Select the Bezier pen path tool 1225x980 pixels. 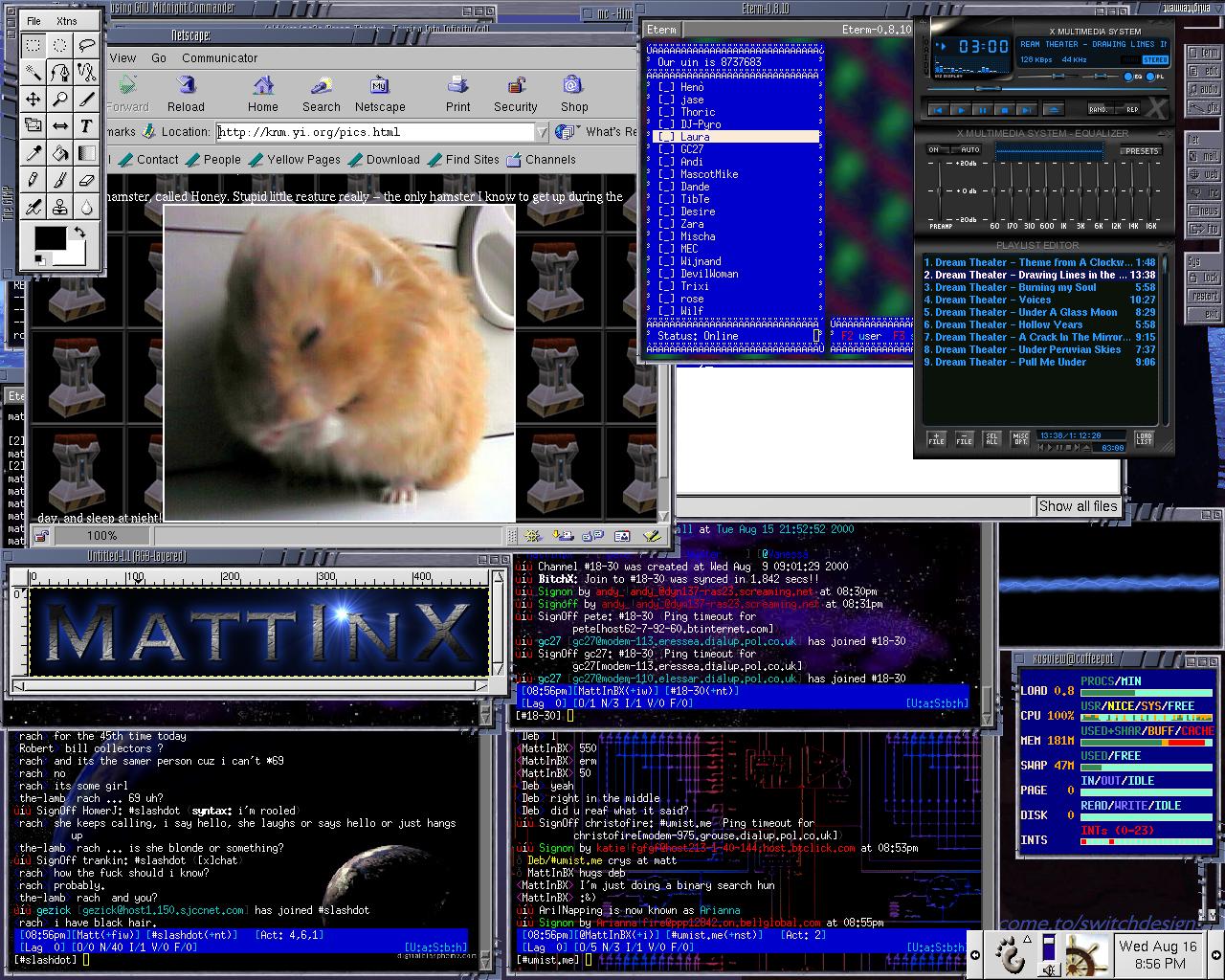[x=60, y=72]
